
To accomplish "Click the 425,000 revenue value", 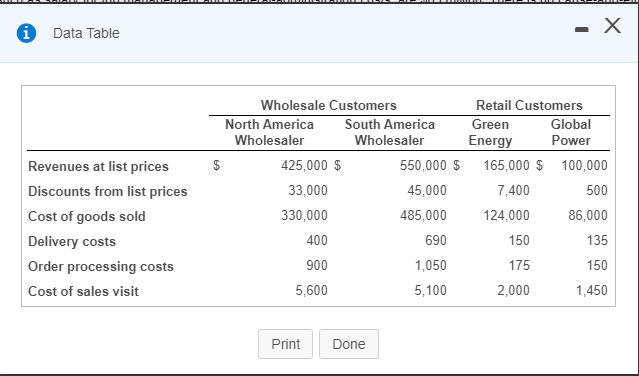I will pos(304,165).
